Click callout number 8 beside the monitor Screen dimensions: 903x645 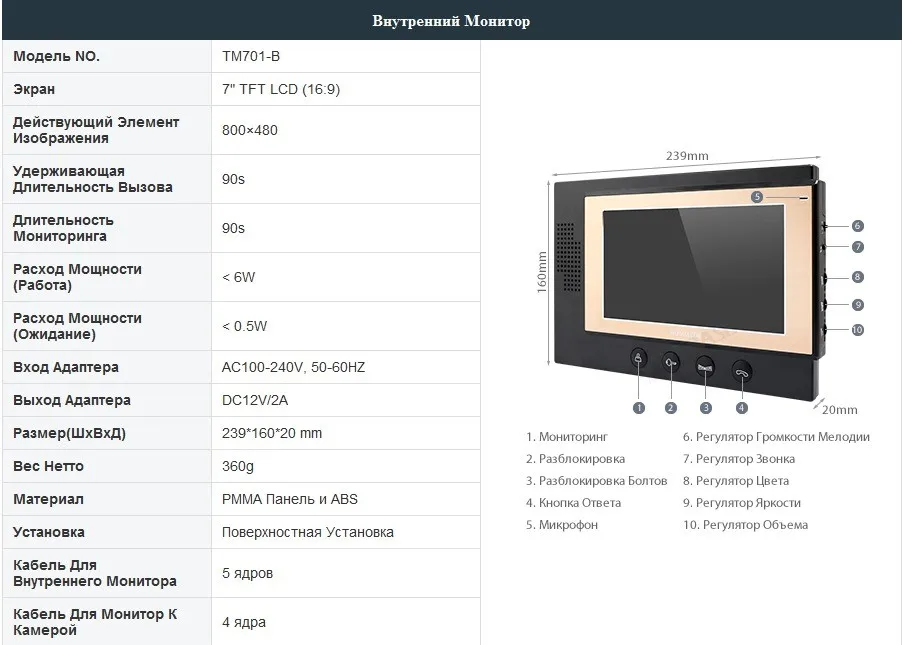pyautogui.click(x=858, y=277)
